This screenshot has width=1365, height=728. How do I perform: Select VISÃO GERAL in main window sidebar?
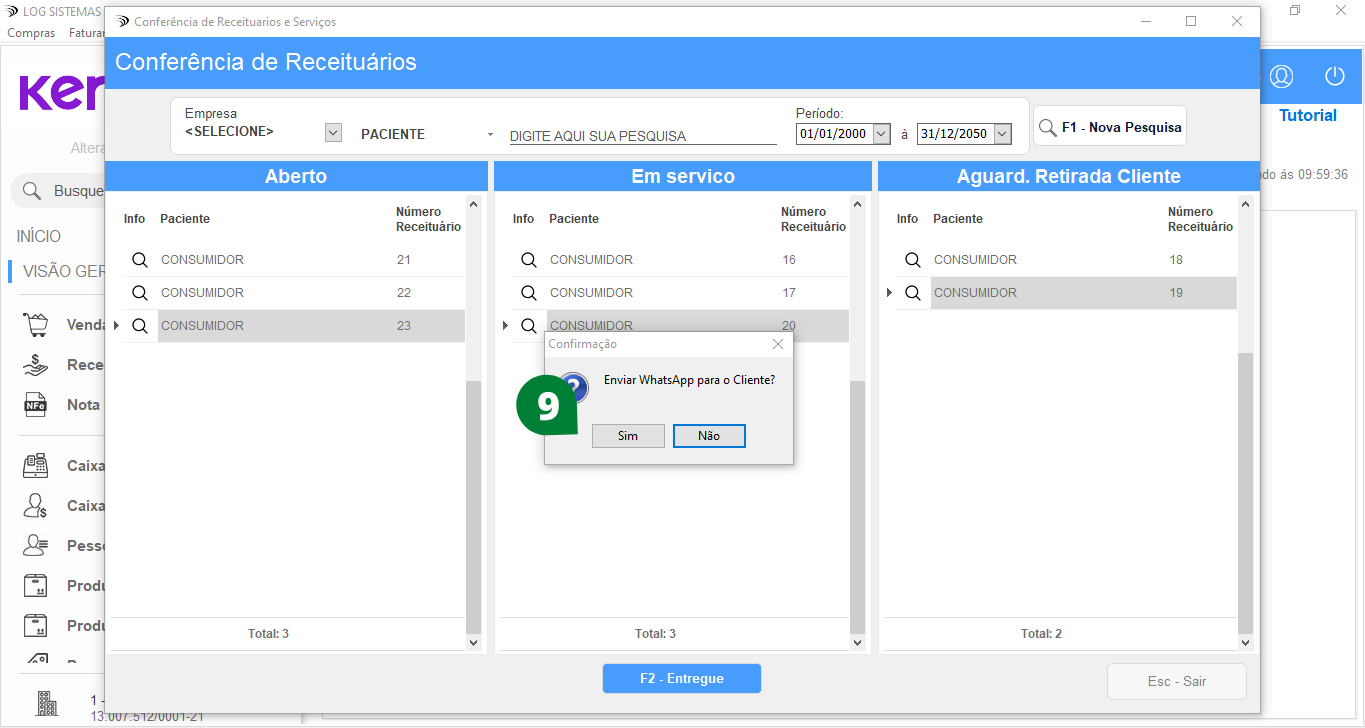click(x=63, y=271)
